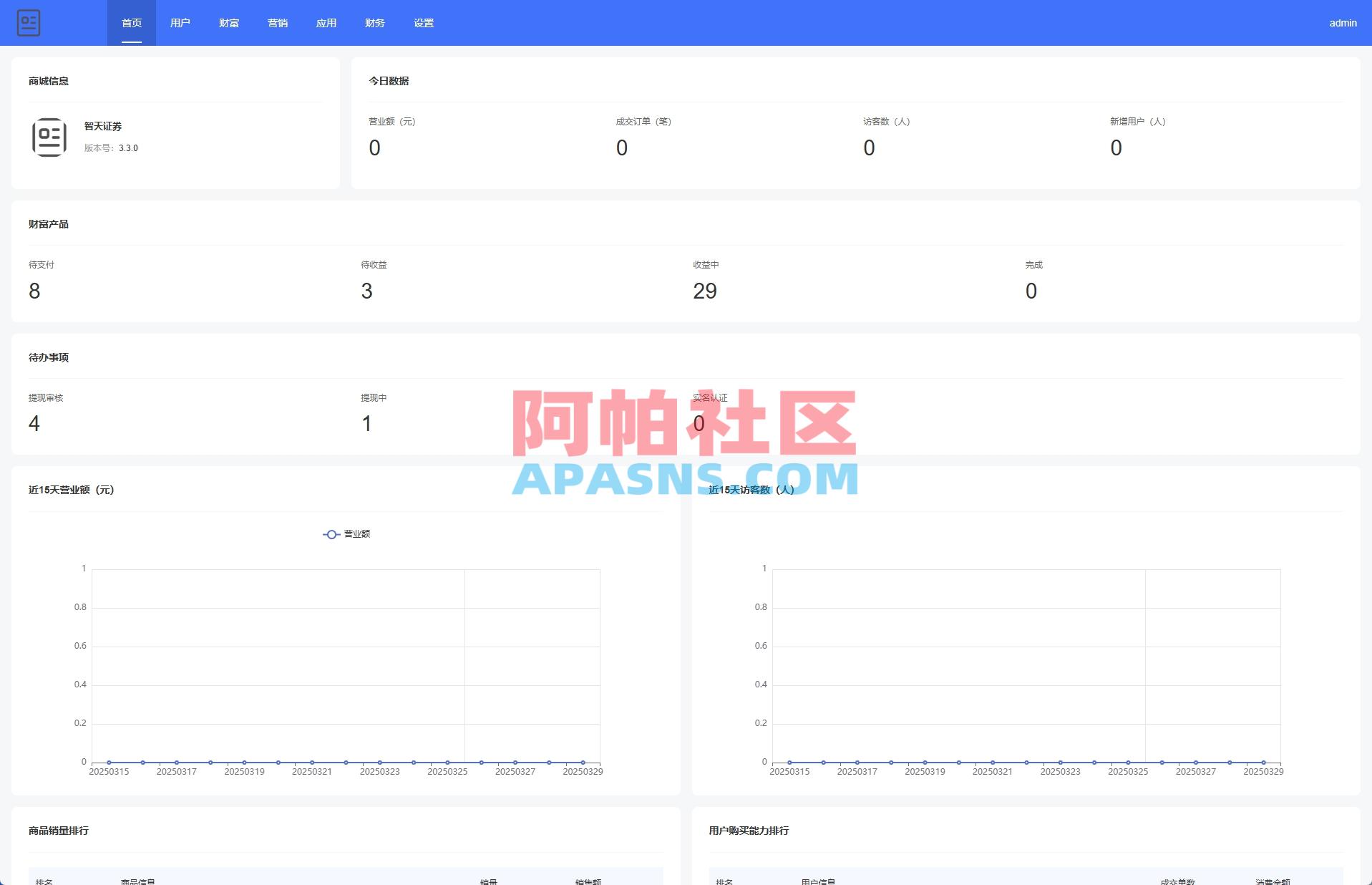Click the 待支付 count 8

click(34, 291)
